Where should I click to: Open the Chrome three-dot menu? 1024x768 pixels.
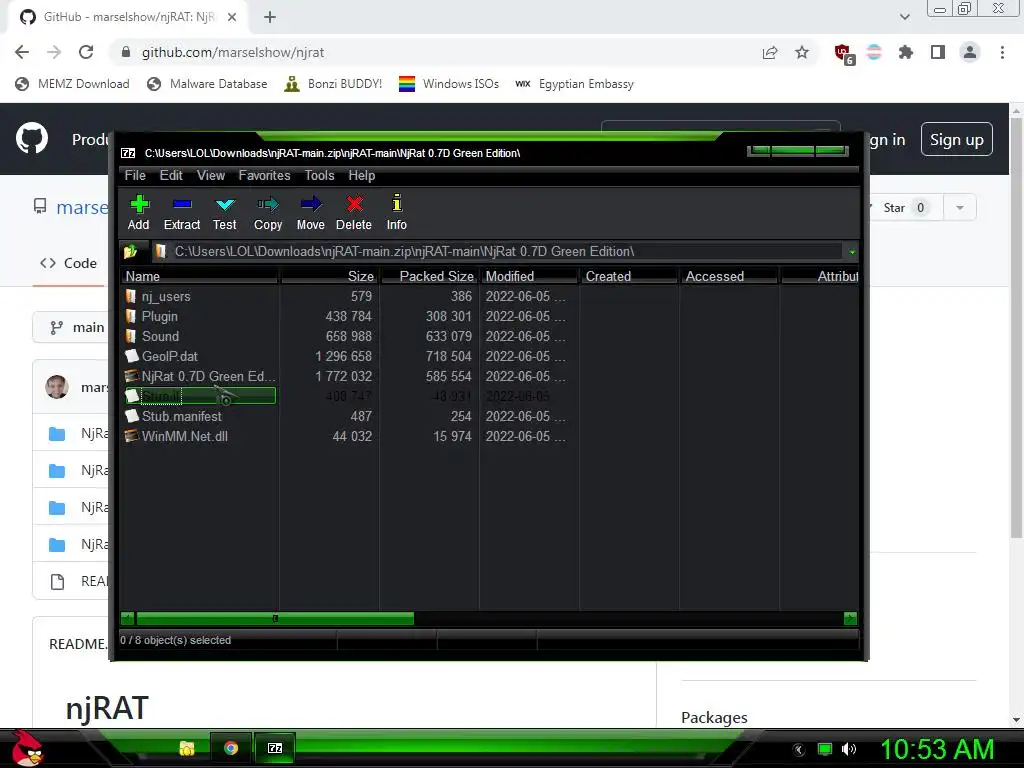(x=1002, y=52)
